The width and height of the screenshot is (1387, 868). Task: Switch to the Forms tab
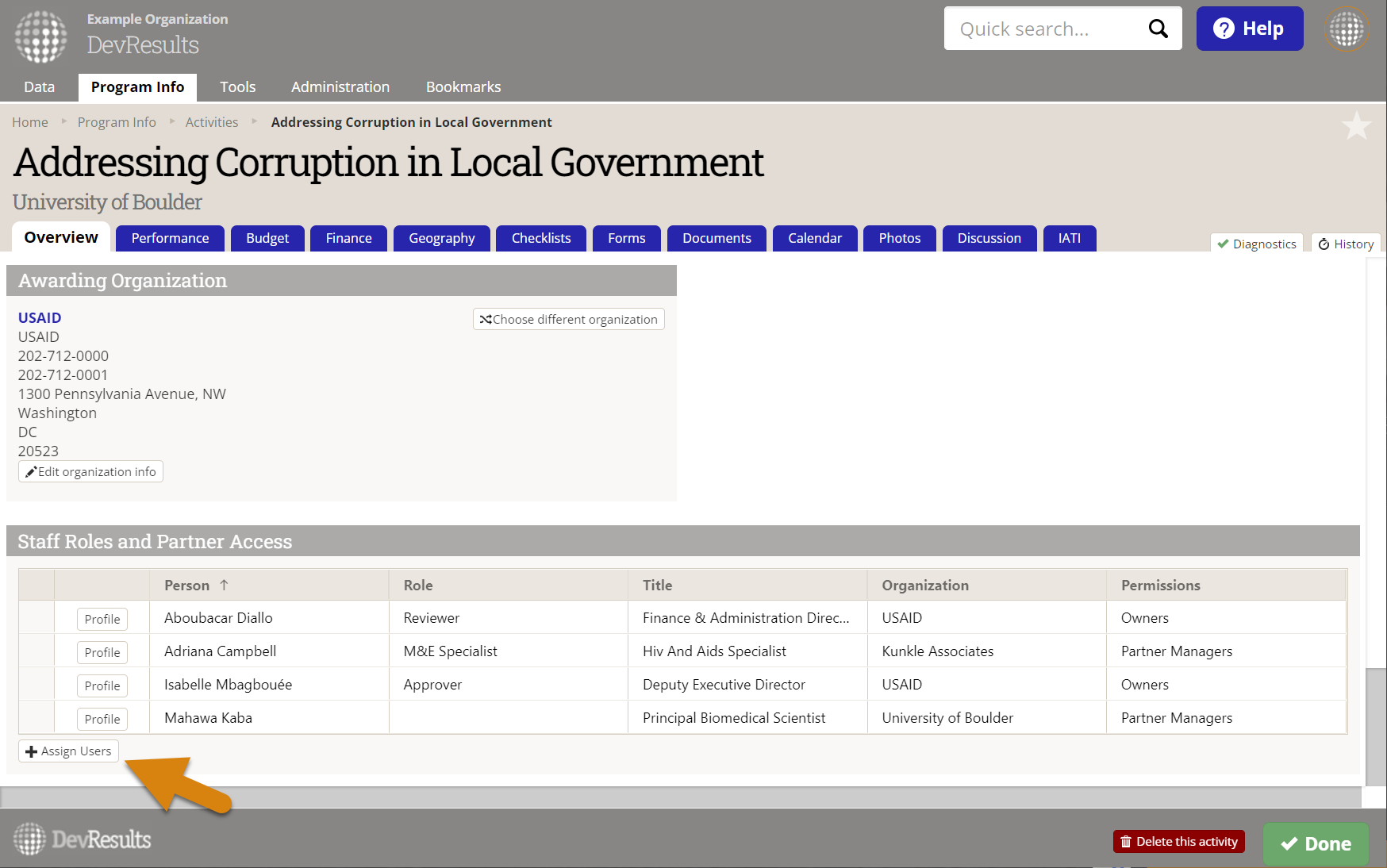(x=627, y=238)
